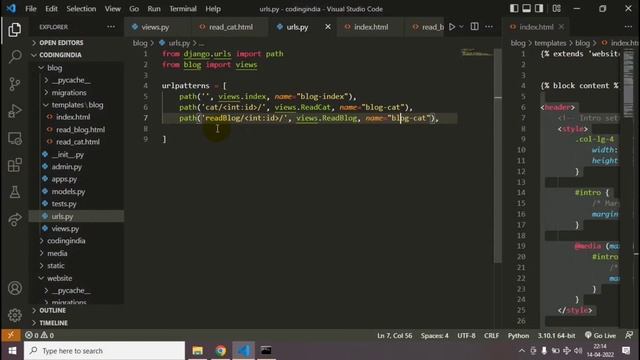Open the Testing flask view

[15, 192]
